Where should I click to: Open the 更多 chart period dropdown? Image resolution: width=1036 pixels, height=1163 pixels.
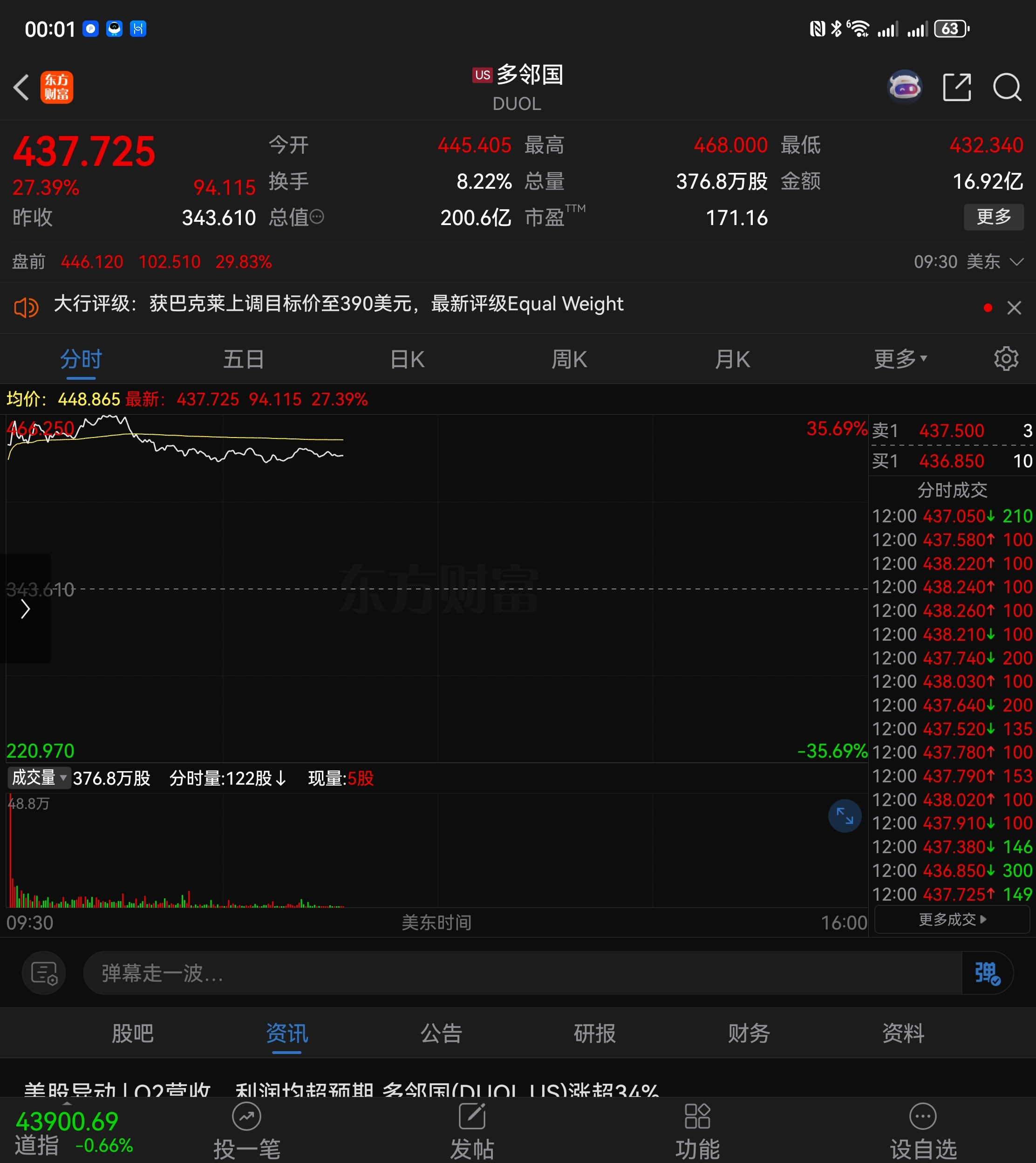coord(900,359)
